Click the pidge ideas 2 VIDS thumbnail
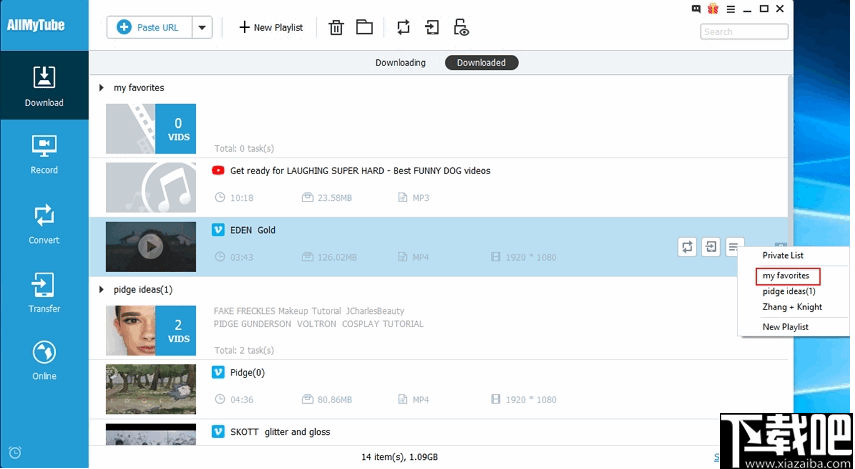 pos(151,330)
